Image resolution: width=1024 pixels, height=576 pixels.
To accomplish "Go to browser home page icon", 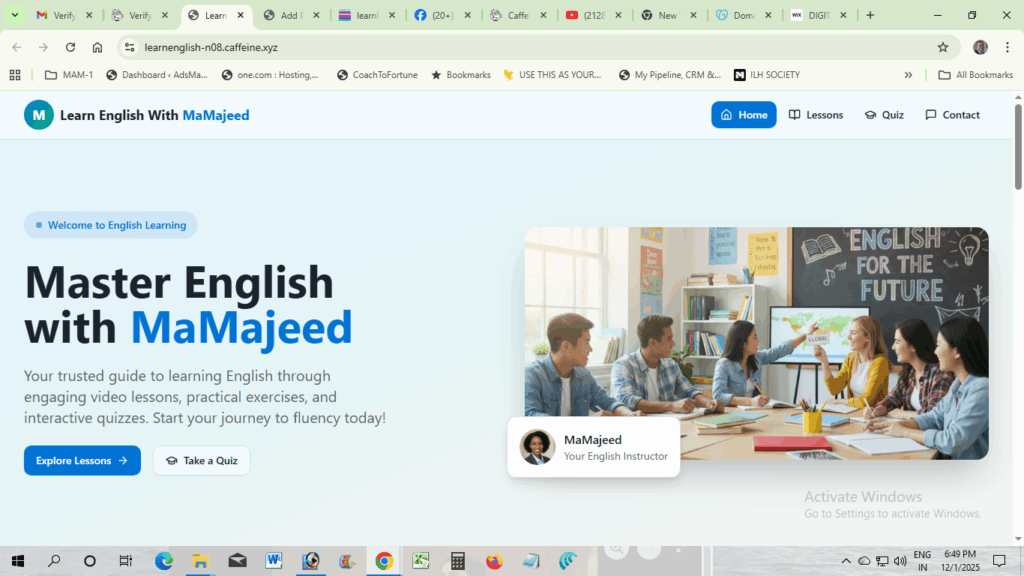I will (97, 47).
